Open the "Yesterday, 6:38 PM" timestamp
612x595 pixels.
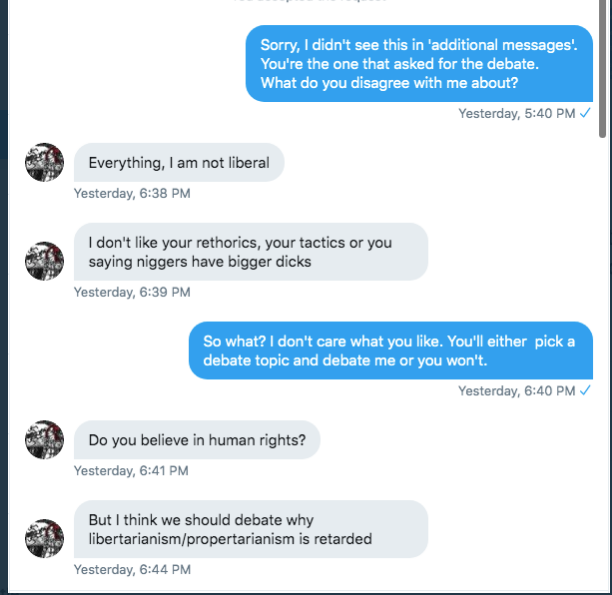pyautogui.click(x=132, y=193)
